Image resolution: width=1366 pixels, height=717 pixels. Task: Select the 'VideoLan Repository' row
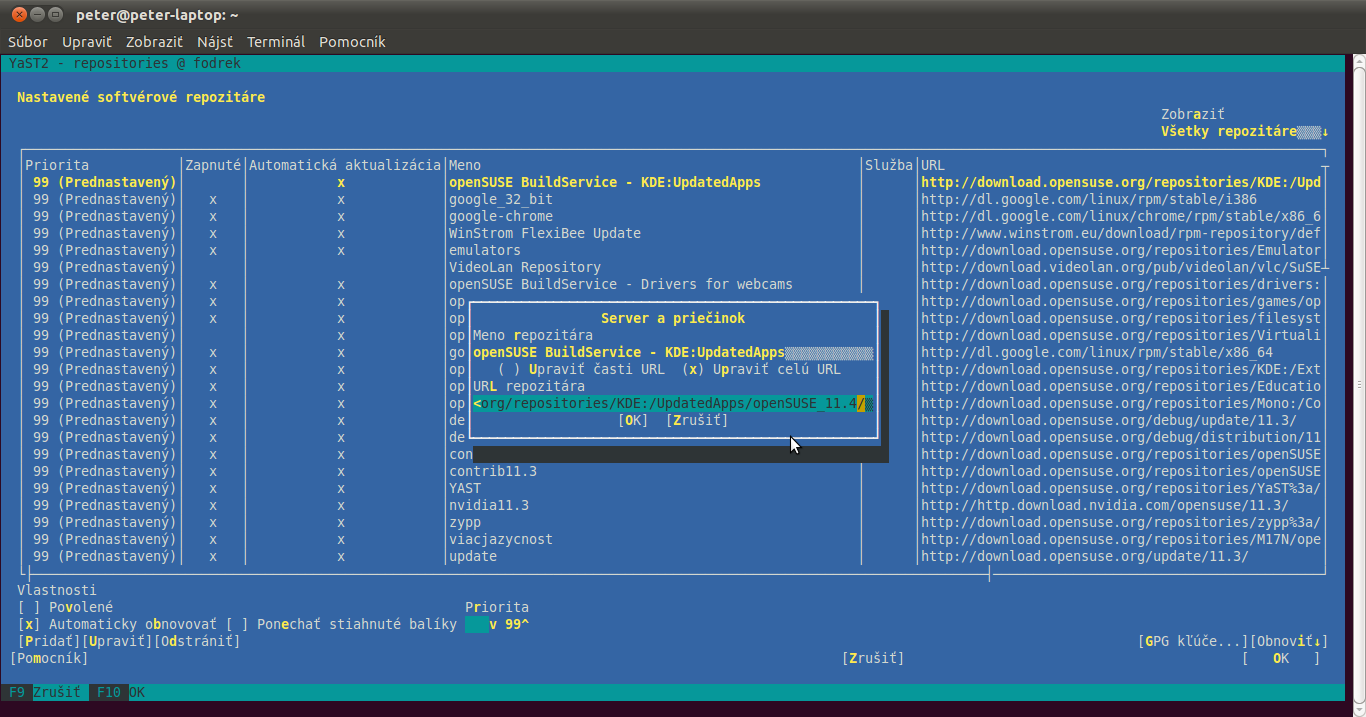[x=673, y=267]
